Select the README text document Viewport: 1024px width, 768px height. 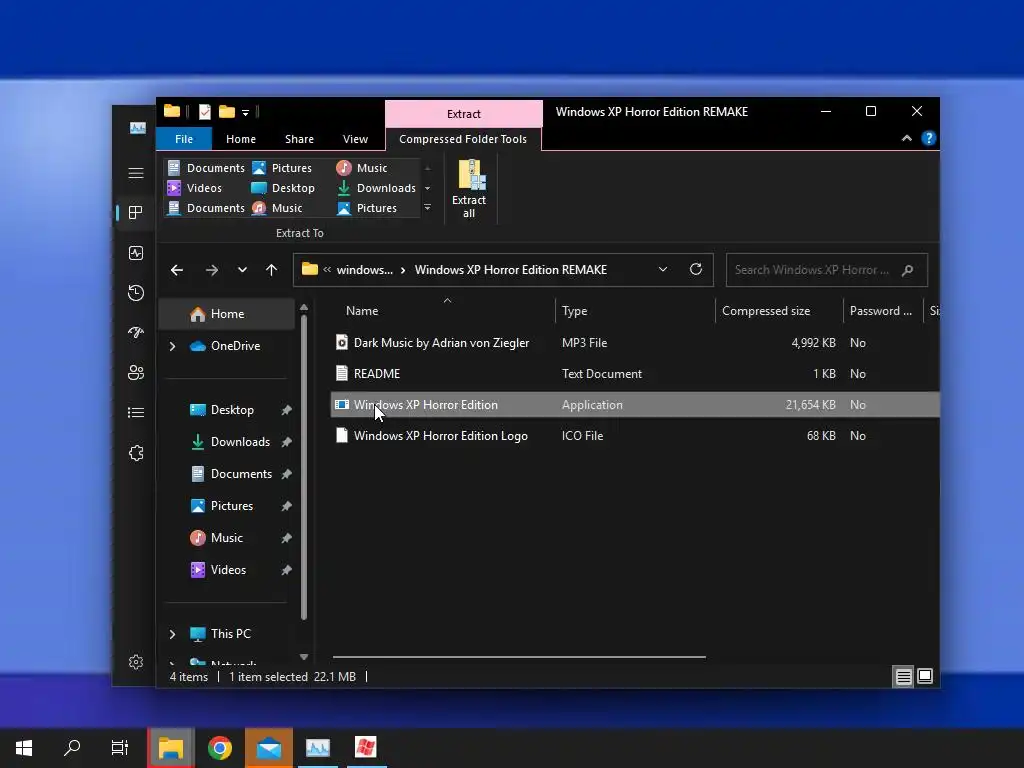pyautogui.click(x=635, y=374)
